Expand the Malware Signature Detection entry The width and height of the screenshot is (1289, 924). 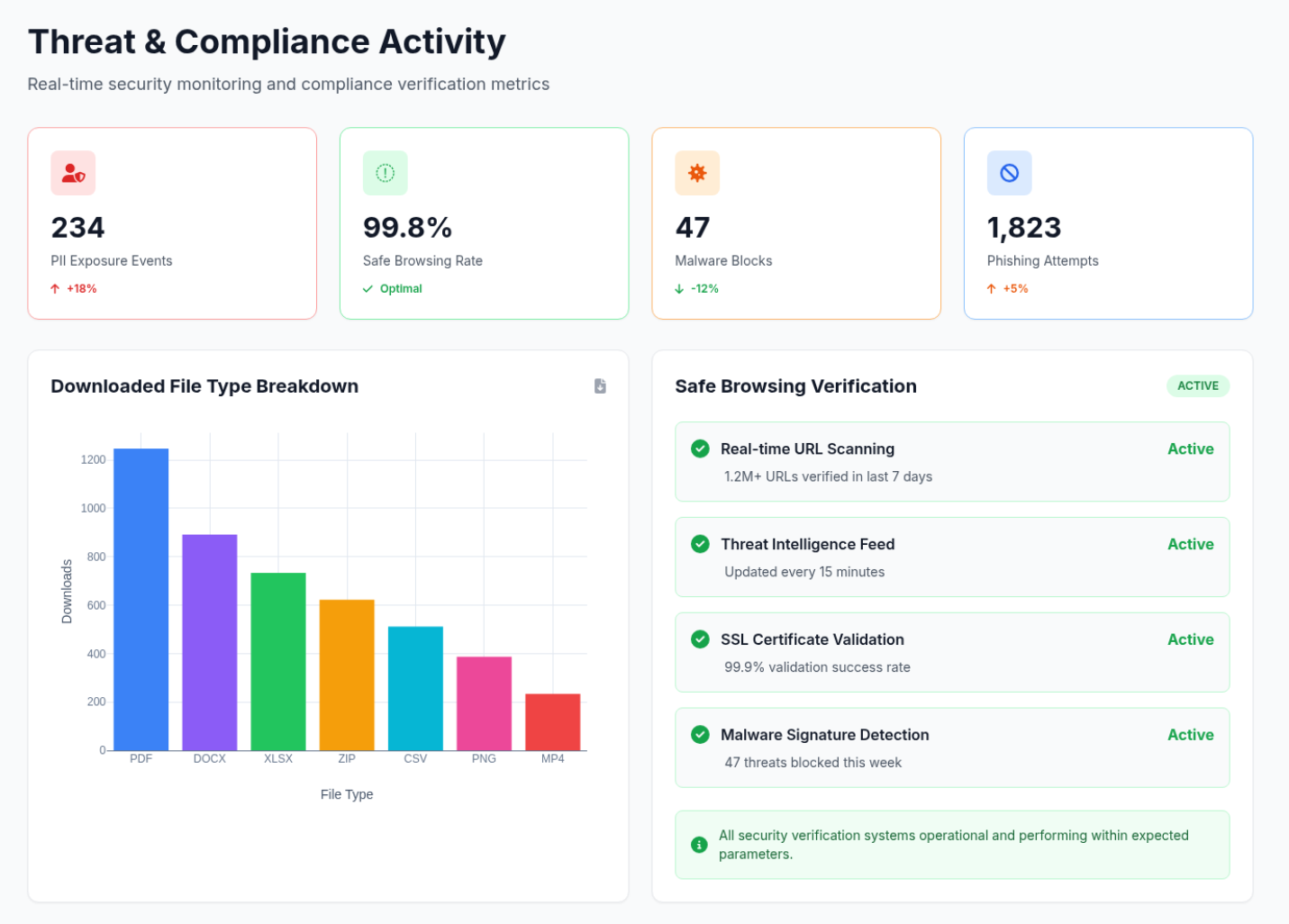point(951,747)
